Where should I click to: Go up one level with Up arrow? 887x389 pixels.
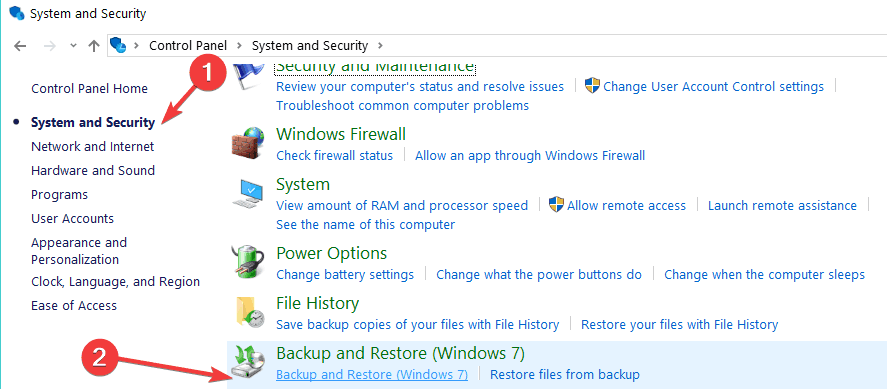94,46
